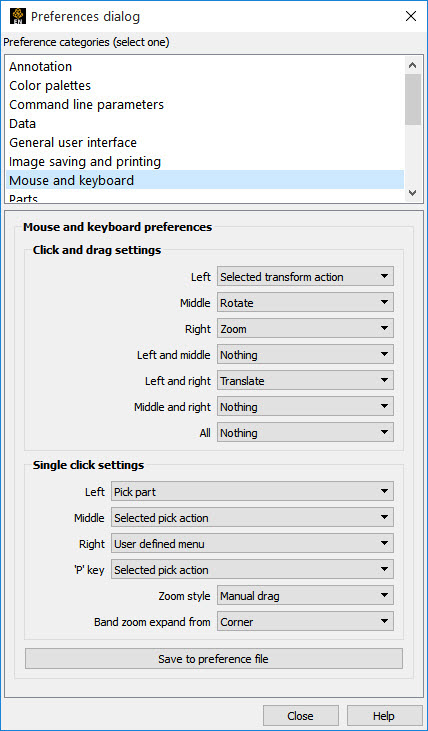Open the Left and middle drag dropdown
This screenshot has width=428, height=731.
(305, 355)
